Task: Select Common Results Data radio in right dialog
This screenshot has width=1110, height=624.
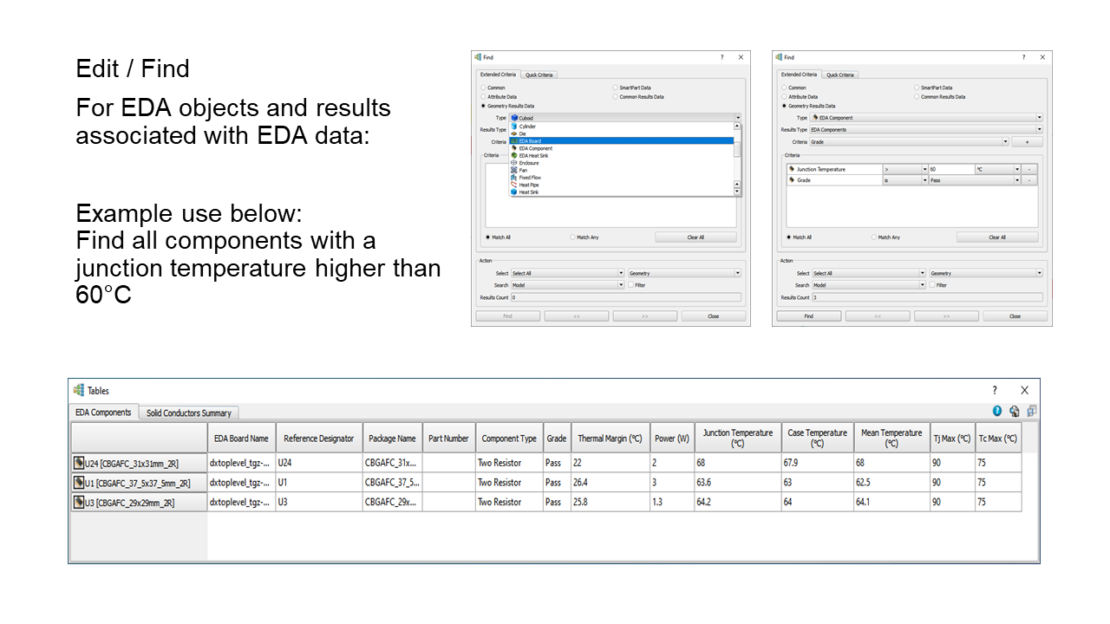Action: [x=916, y=97]
